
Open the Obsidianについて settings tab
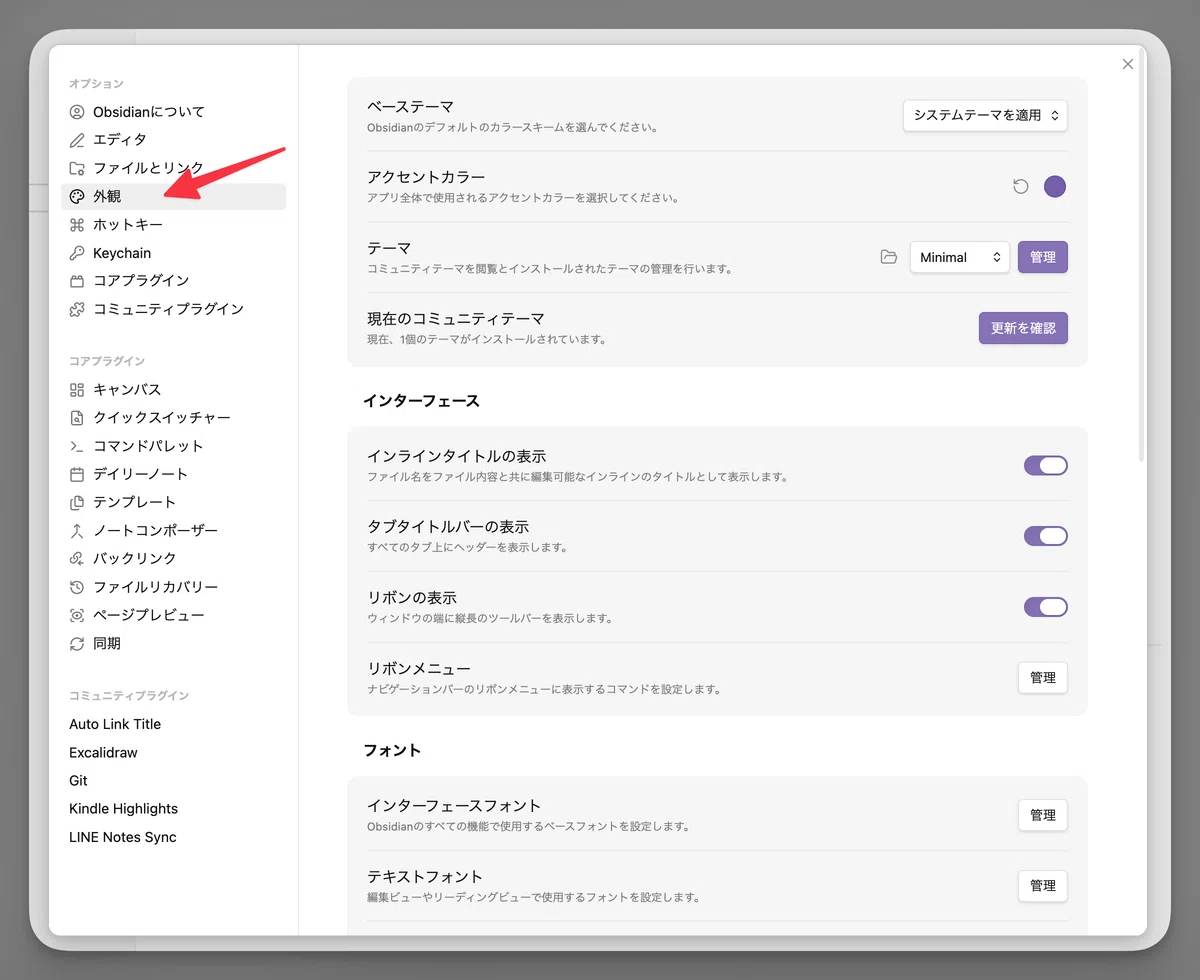tap(173, 112)
